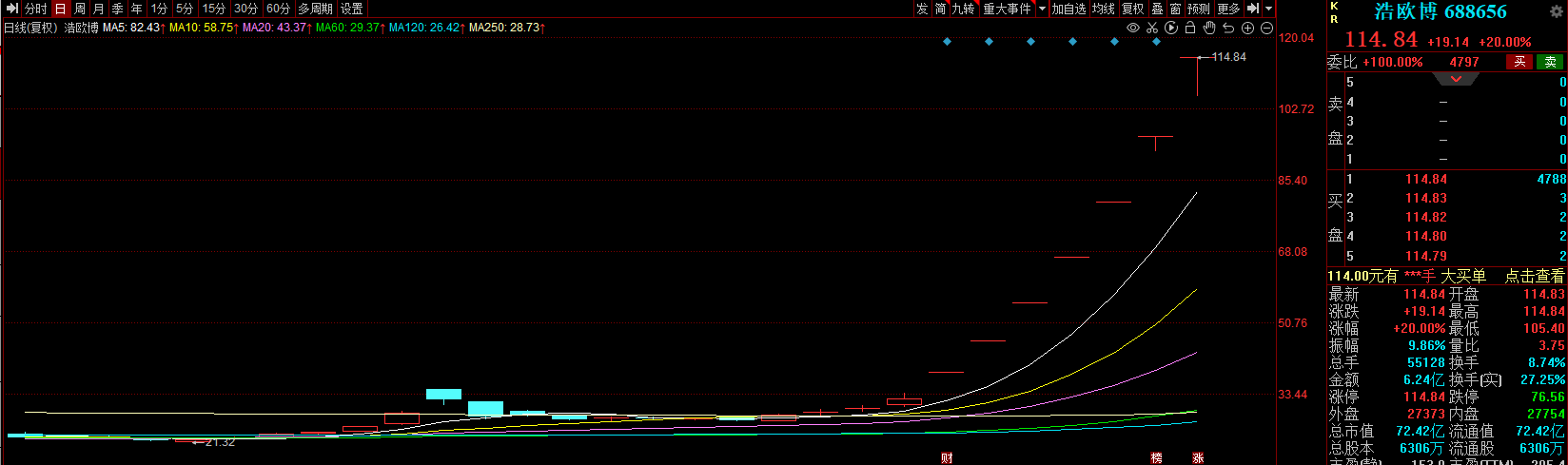Image resolution: width=1568 pixels, height=465 pixels.
Task: Select the hand pan tool
Action: [1209, 28]
